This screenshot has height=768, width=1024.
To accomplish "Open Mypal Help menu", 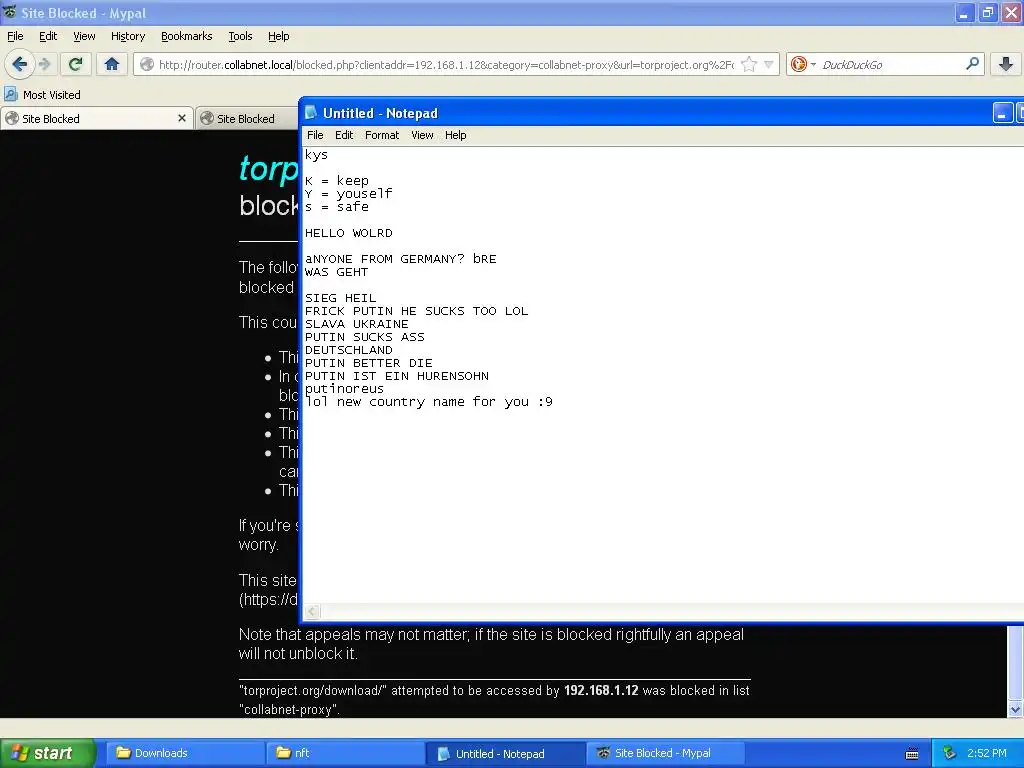I will 278,36.
